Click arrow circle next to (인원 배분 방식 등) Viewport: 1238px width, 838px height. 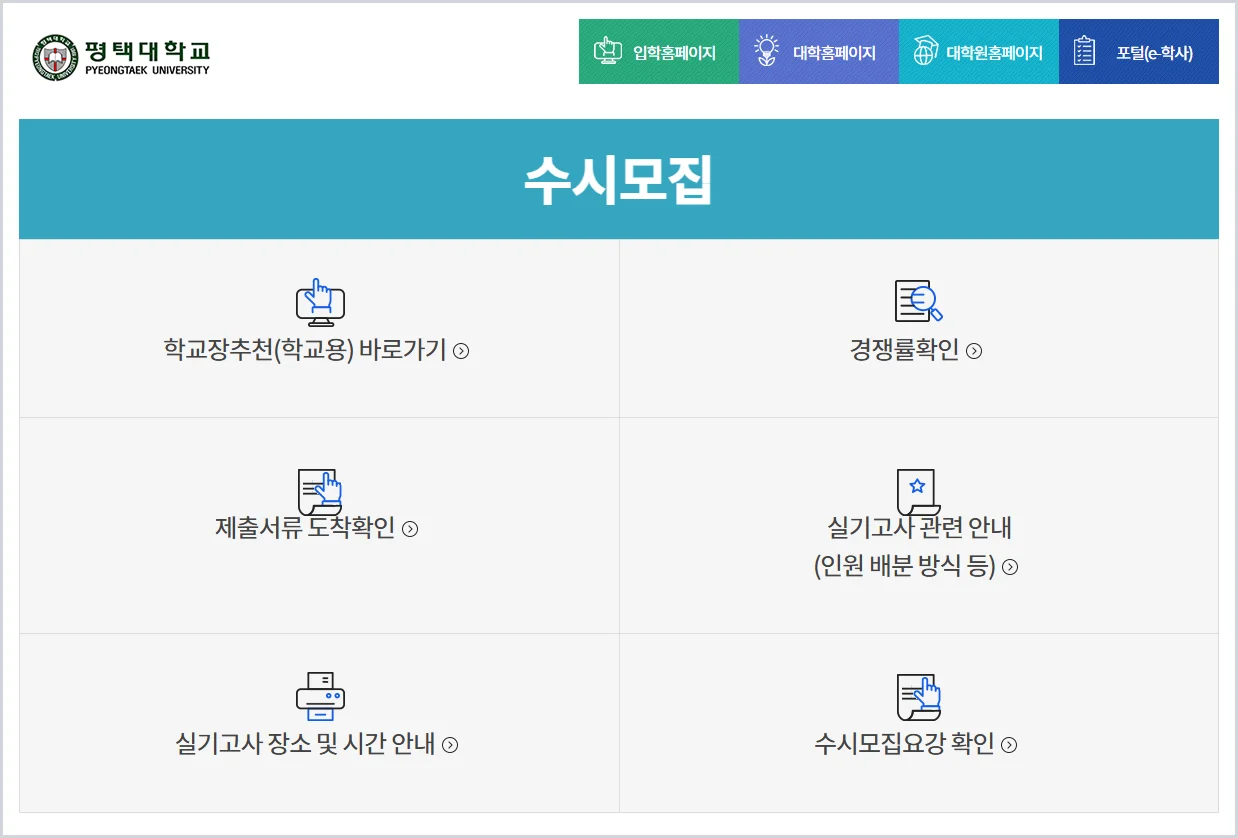pos(1010,567)
